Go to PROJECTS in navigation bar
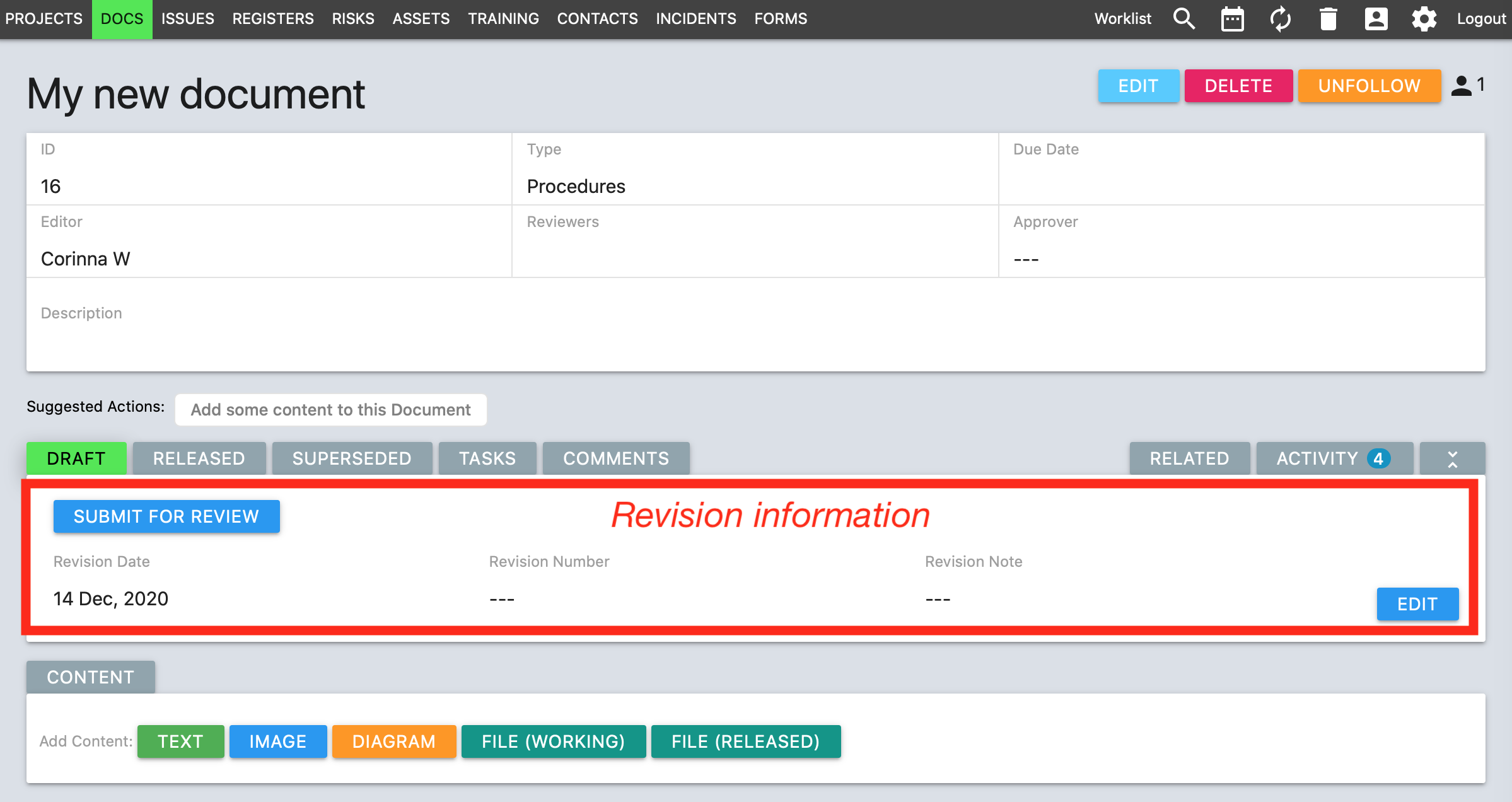 point(44,19)
